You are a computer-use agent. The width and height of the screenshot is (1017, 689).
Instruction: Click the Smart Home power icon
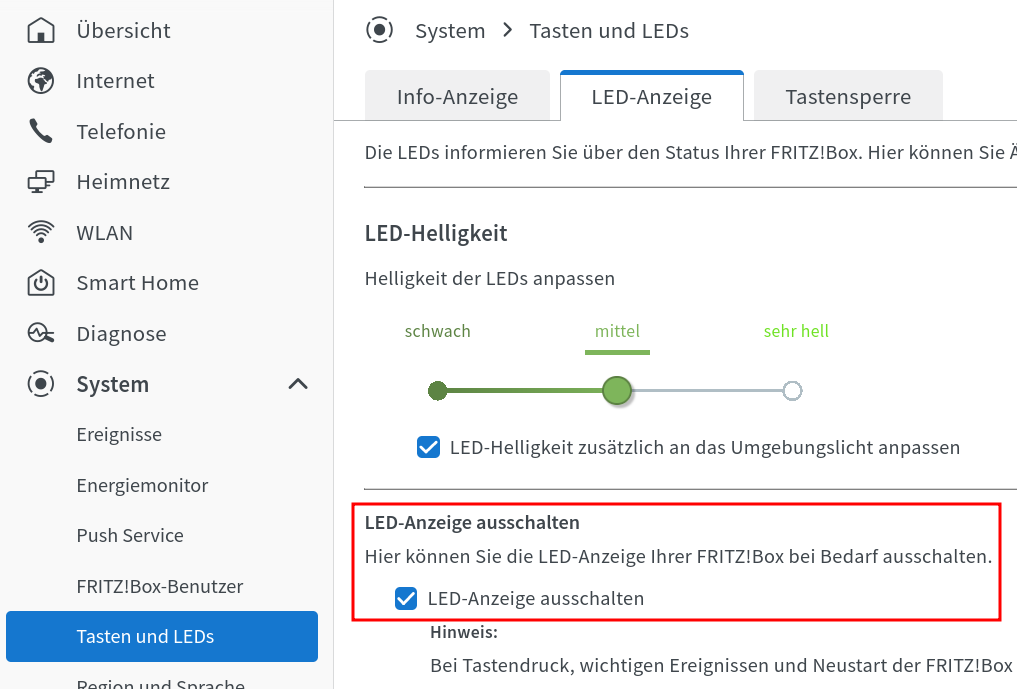coord(41,283)
